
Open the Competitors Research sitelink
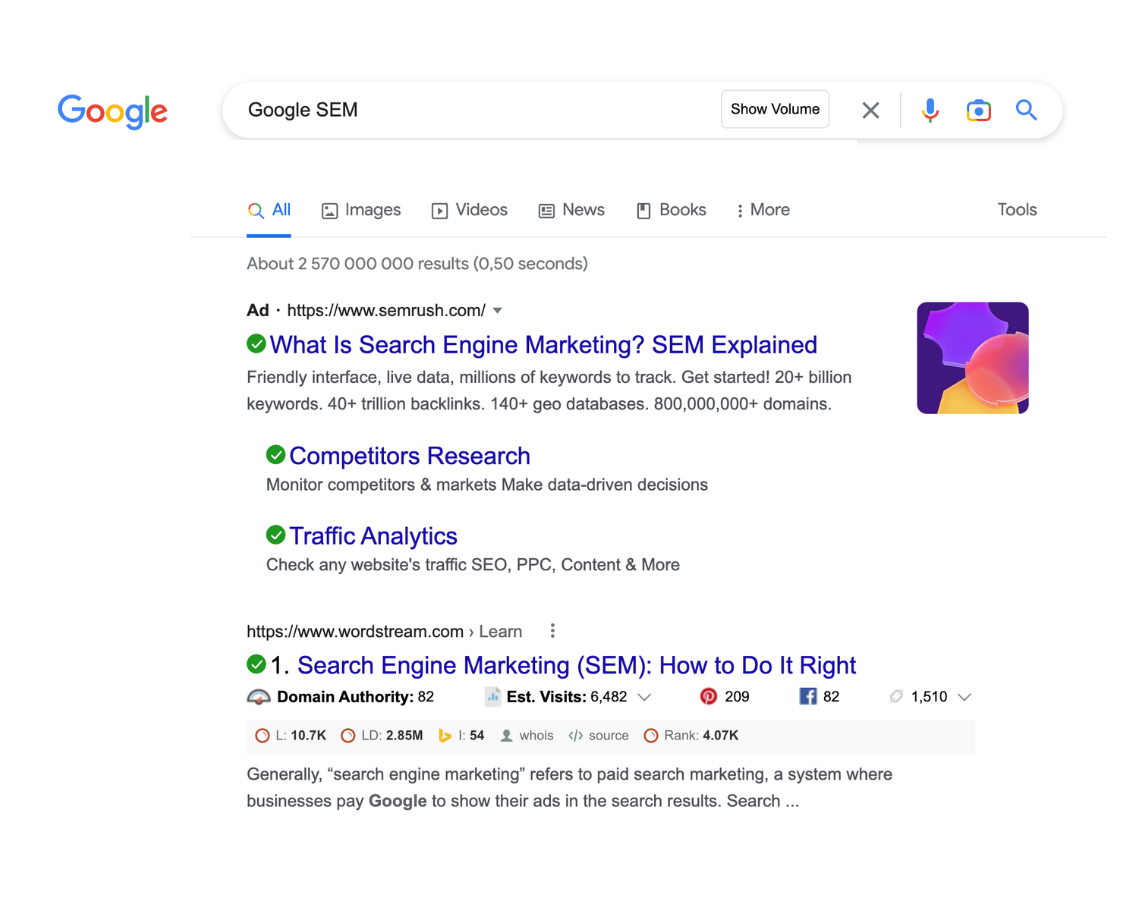pyautogui.click(x=410, y=456)
